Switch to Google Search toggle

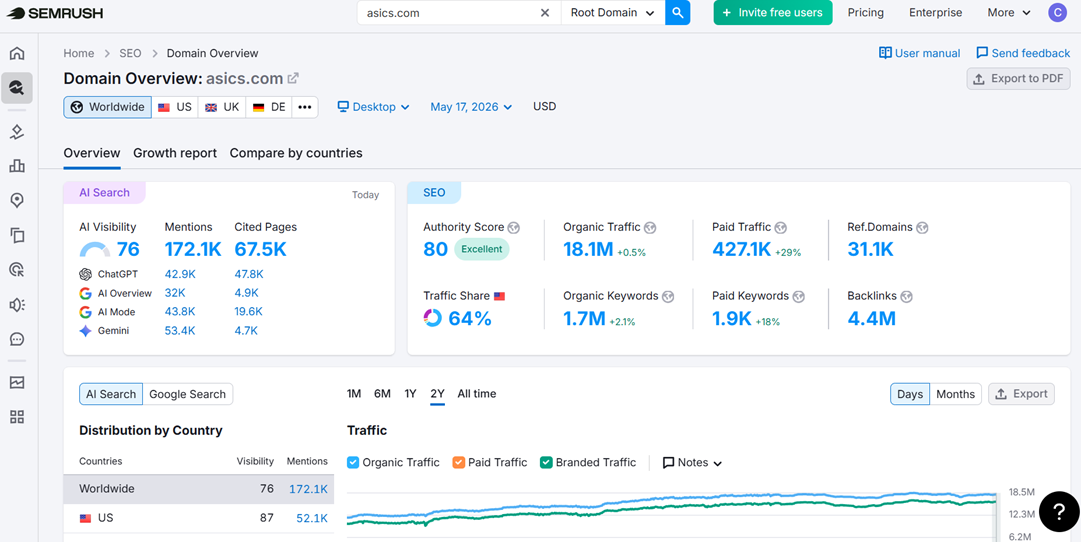click(188, 394)
